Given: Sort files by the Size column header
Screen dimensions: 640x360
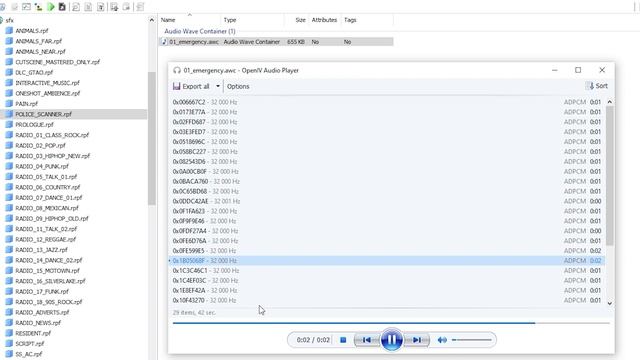Looking at the screenshot, I should [x=296, y=20].
